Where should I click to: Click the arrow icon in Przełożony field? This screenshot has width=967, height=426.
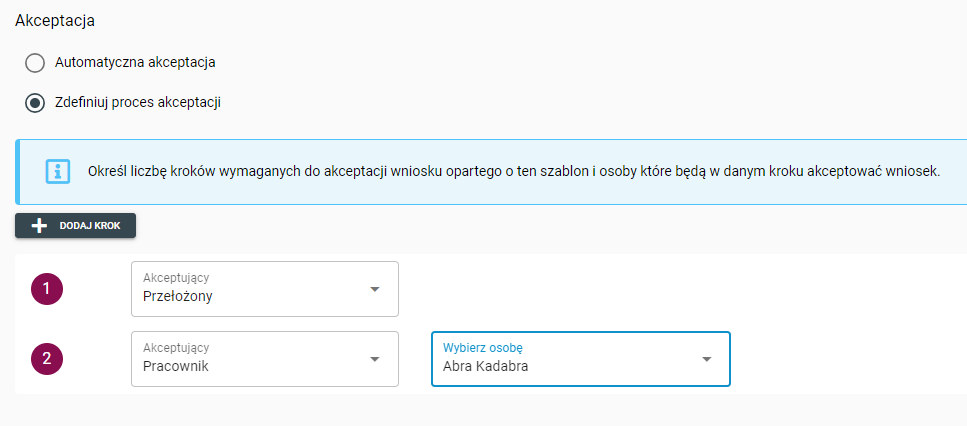point(375,290)
